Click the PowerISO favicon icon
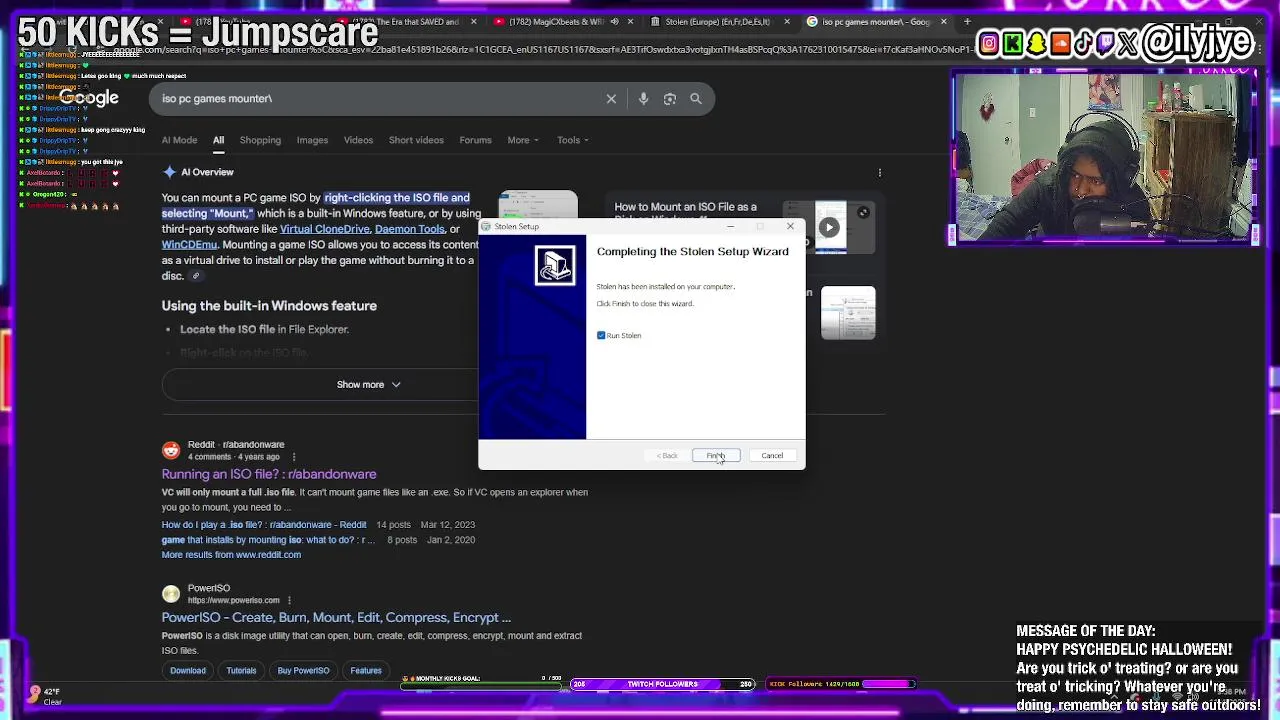Image resolution: width=1280 pixels, height=720 pixels. (171, 594)
